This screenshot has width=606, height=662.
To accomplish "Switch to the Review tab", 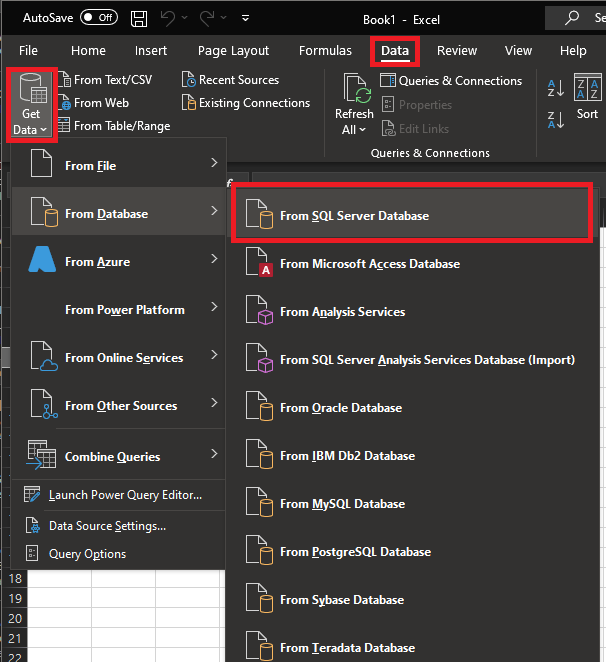I will coord(457,51).
